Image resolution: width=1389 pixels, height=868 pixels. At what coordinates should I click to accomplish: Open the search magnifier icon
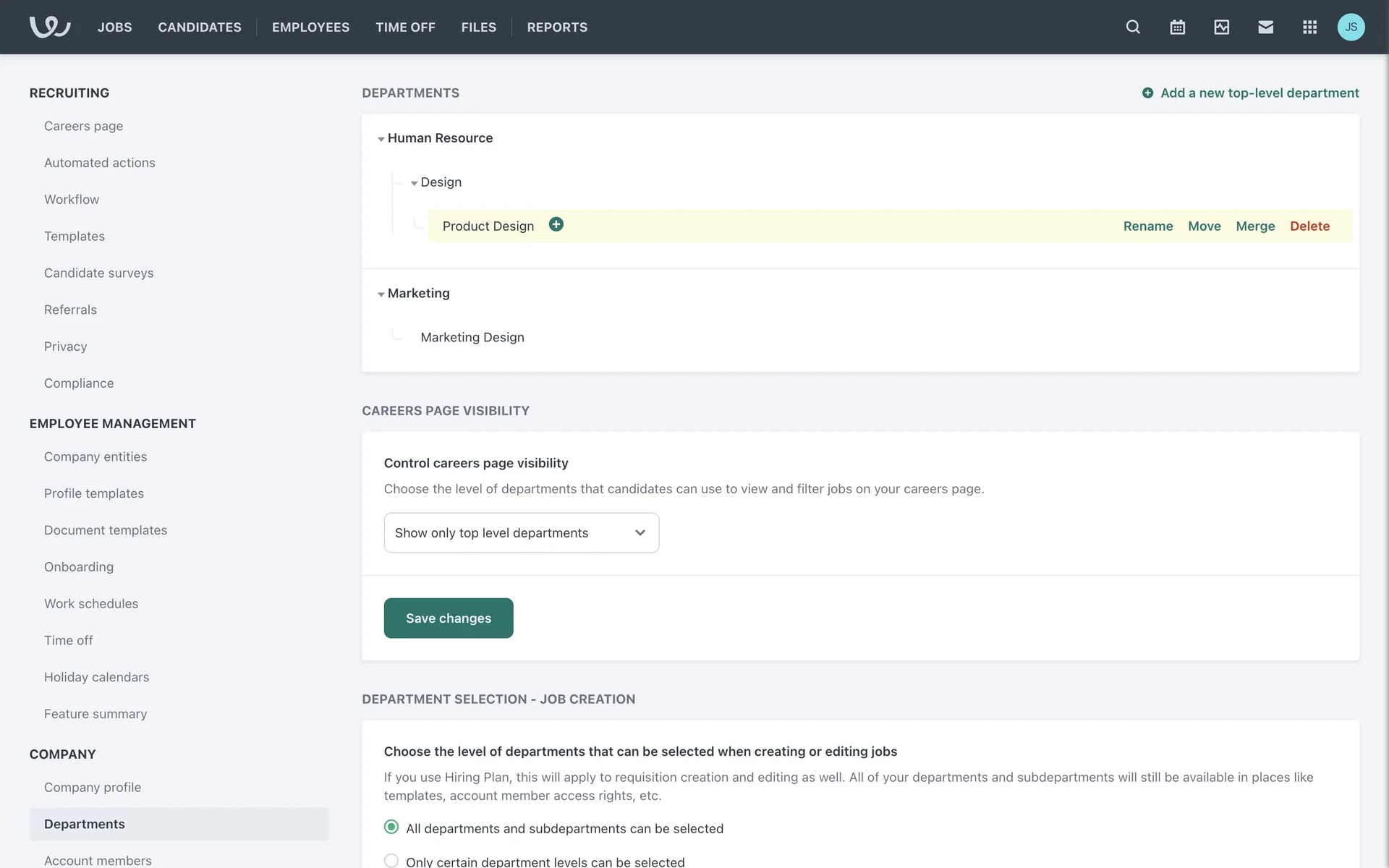[1133, 27]
